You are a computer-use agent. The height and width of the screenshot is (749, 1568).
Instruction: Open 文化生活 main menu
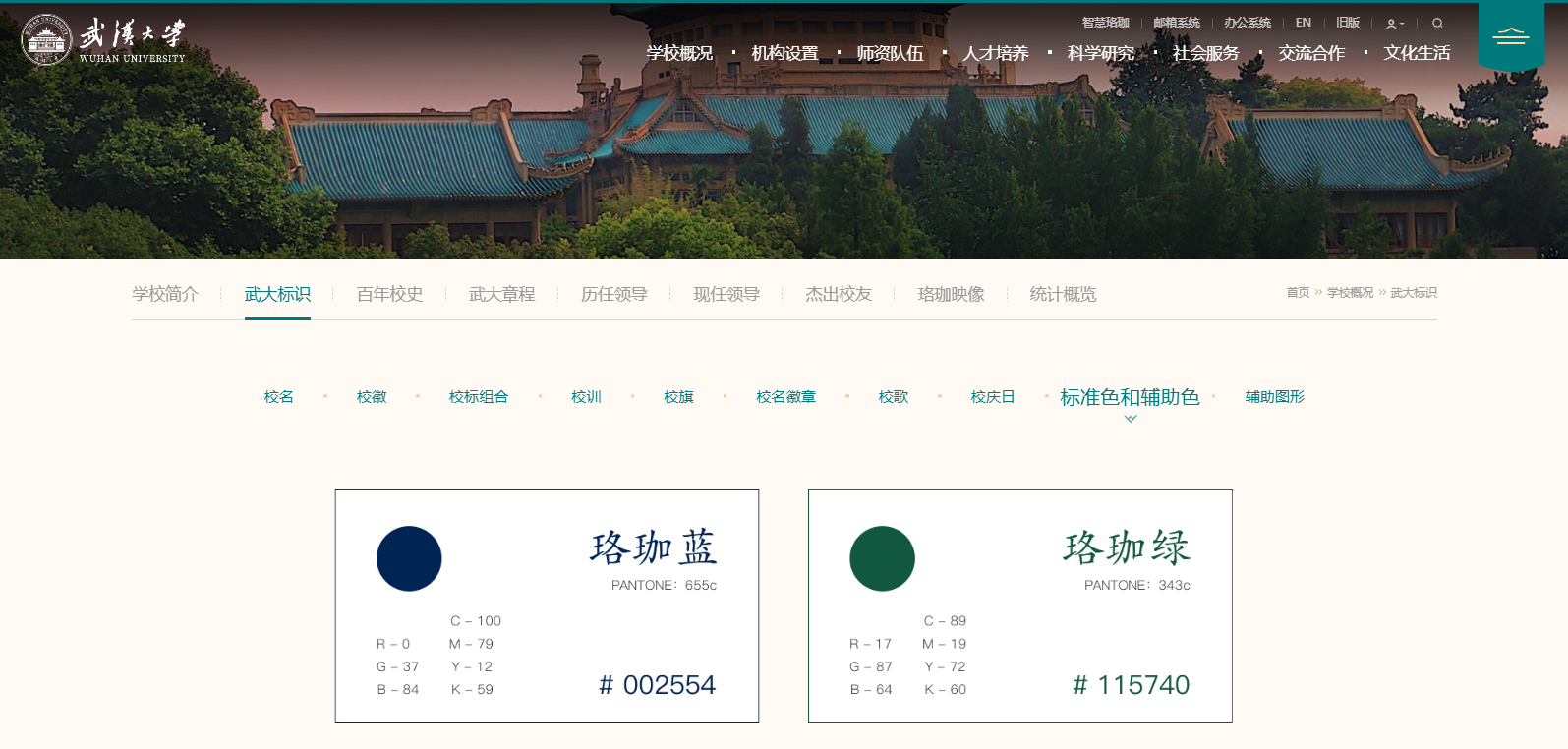(1418, 53)
